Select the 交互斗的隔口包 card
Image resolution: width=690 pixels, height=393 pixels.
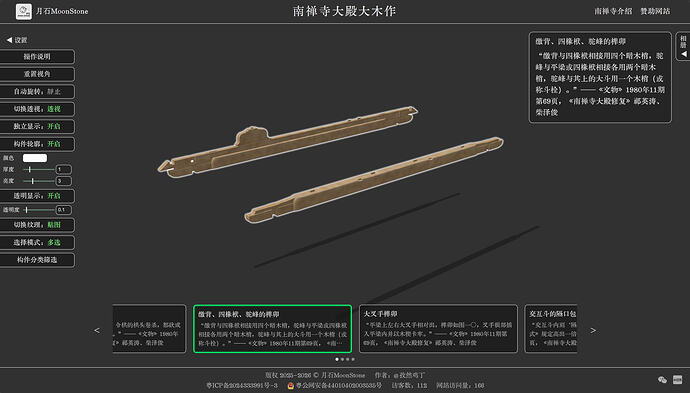point(551,329)
